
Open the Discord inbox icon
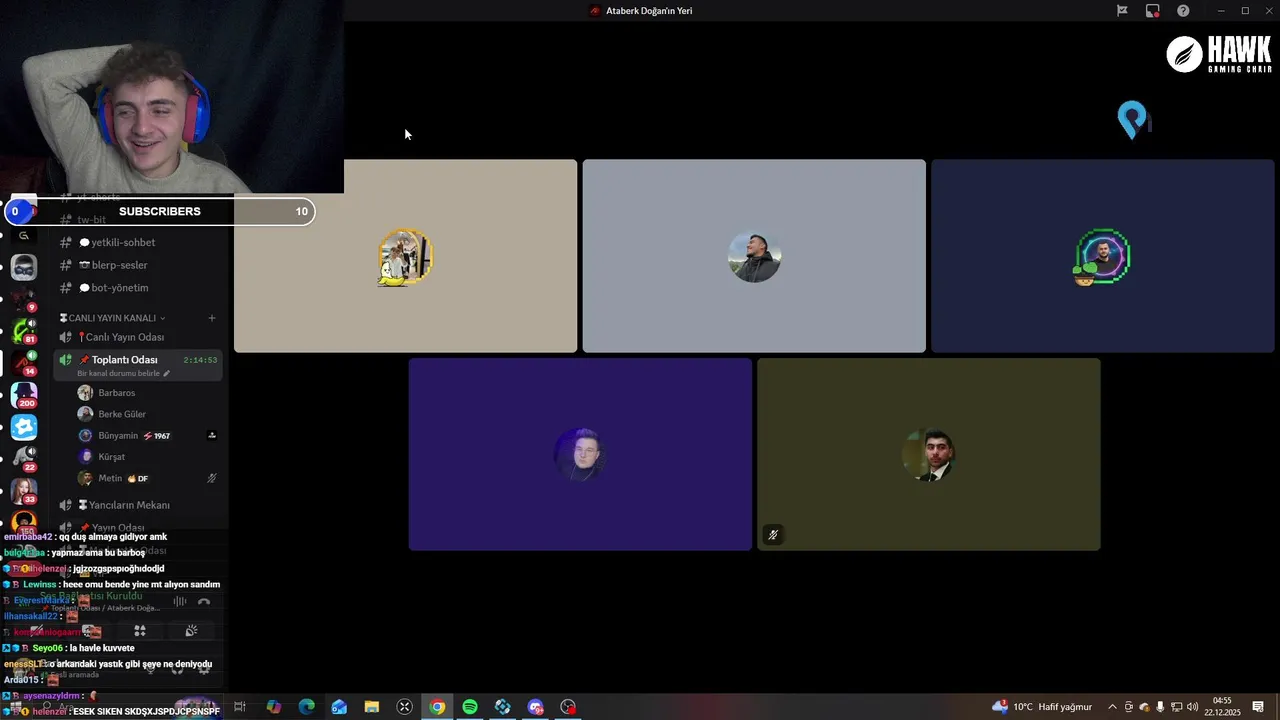point(1153,11)
